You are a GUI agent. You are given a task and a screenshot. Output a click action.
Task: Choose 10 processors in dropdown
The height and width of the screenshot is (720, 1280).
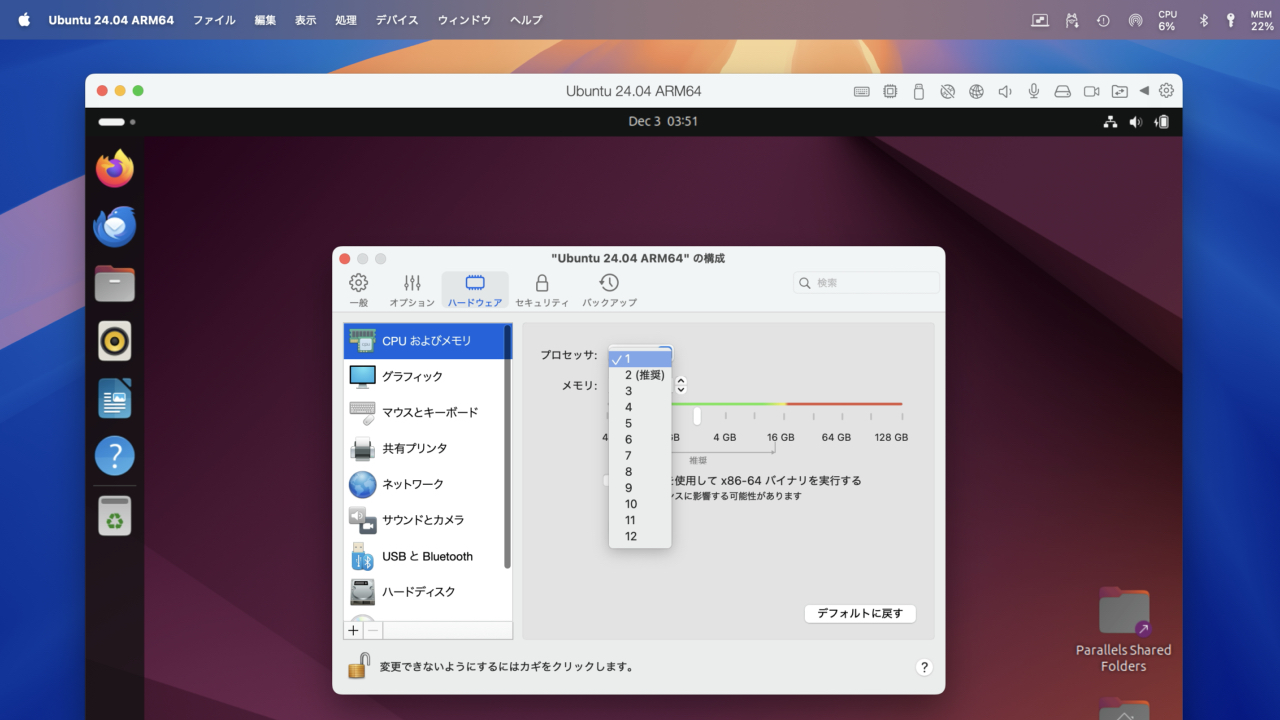point(640,504)
